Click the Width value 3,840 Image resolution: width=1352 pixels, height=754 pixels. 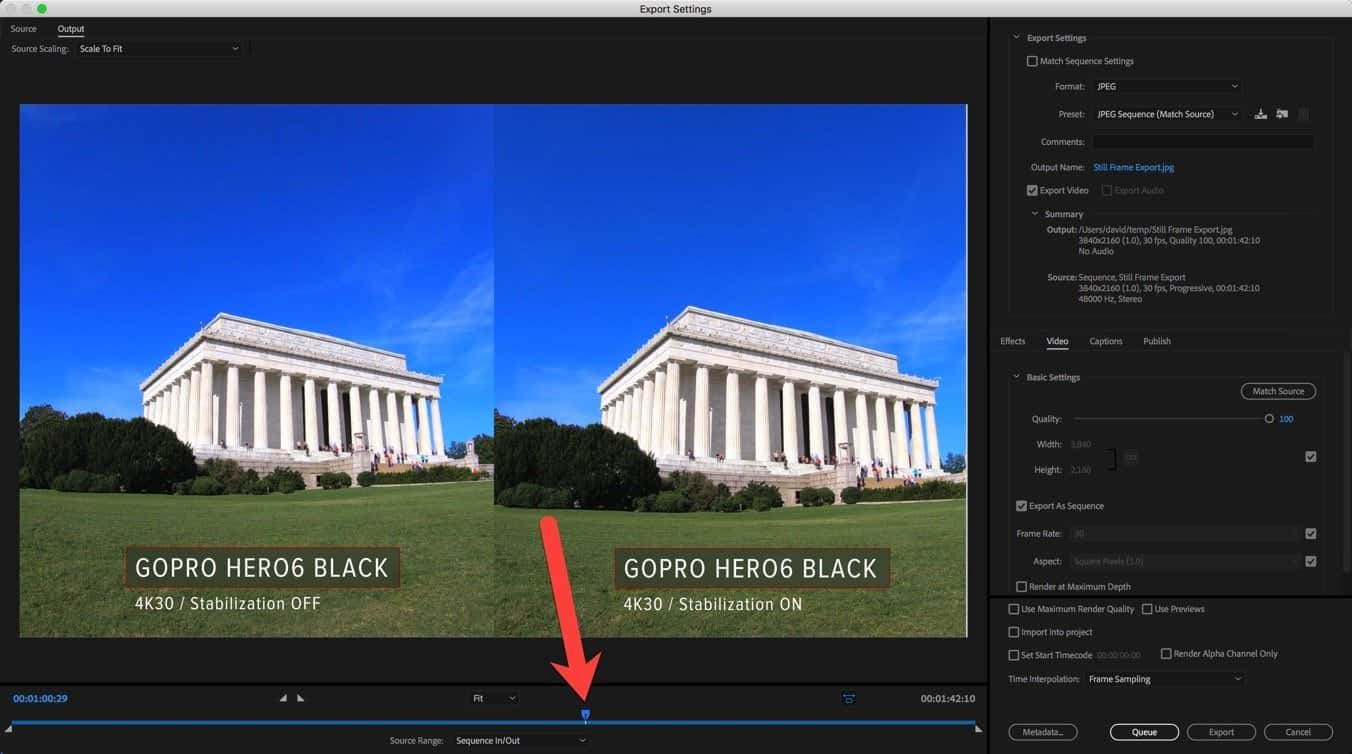[1081, 444]
